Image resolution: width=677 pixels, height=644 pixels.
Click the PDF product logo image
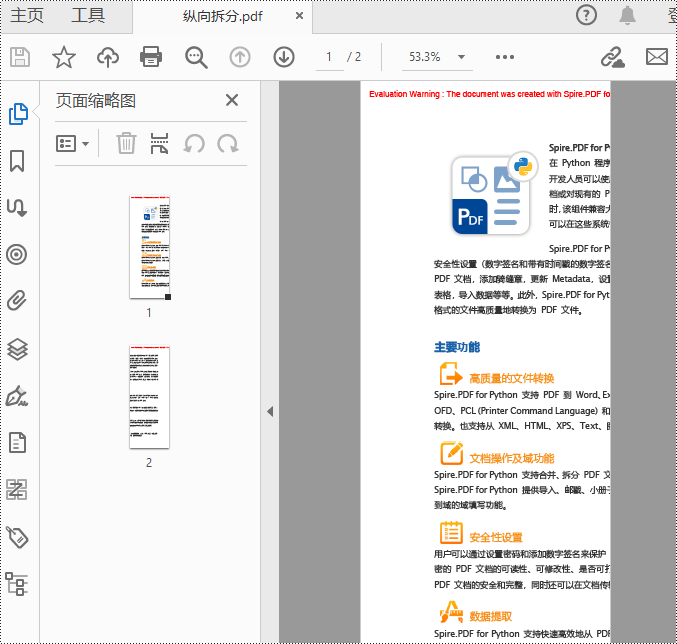495,193
